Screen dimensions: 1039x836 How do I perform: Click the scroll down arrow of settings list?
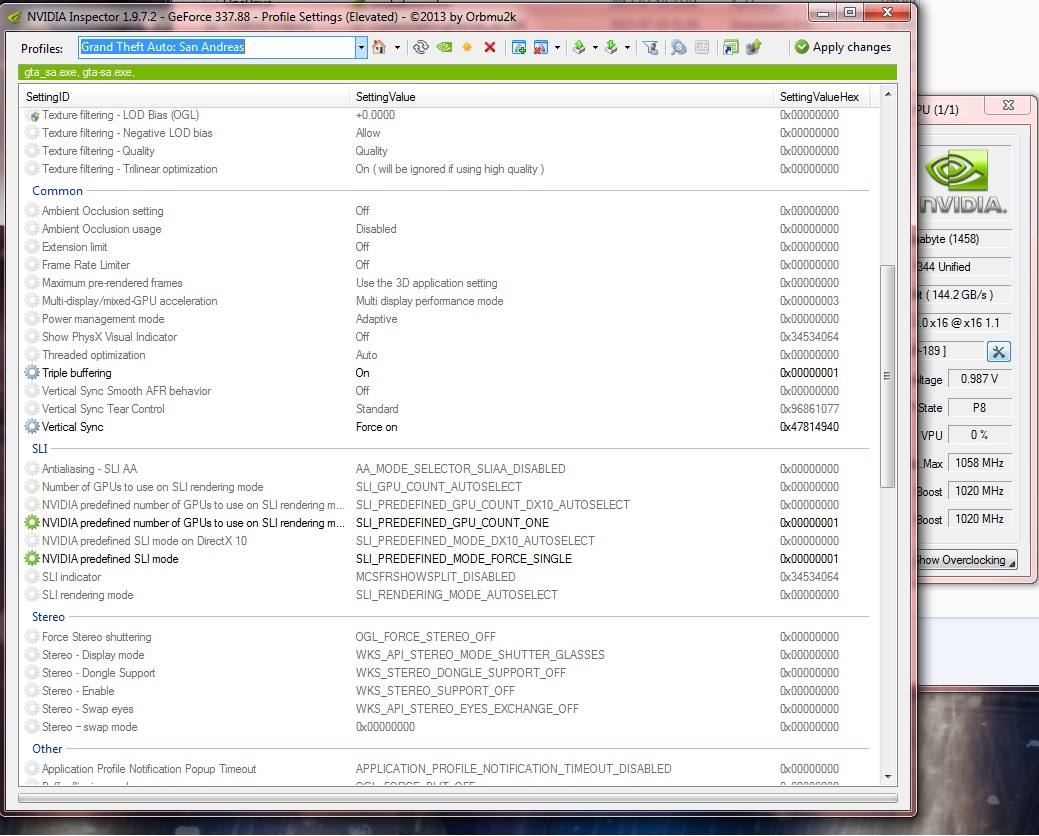point(888,777)
